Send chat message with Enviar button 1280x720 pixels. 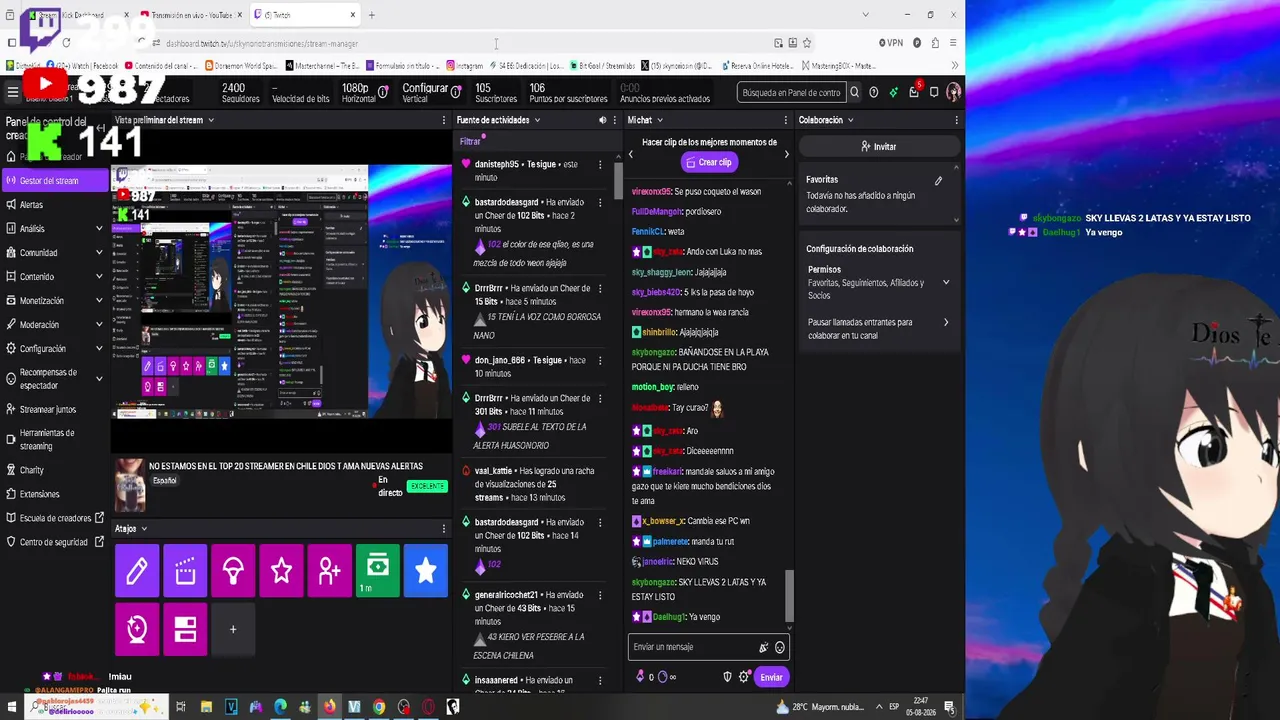pos(771,677)
